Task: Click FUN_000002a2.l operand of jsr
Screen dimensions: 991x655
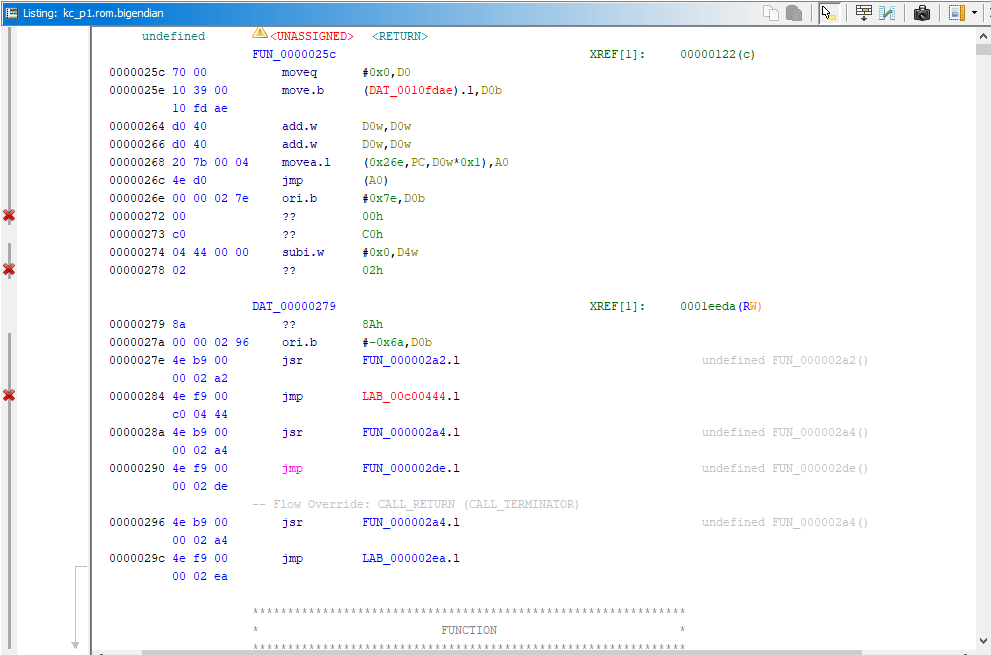Action: (411, 360)
